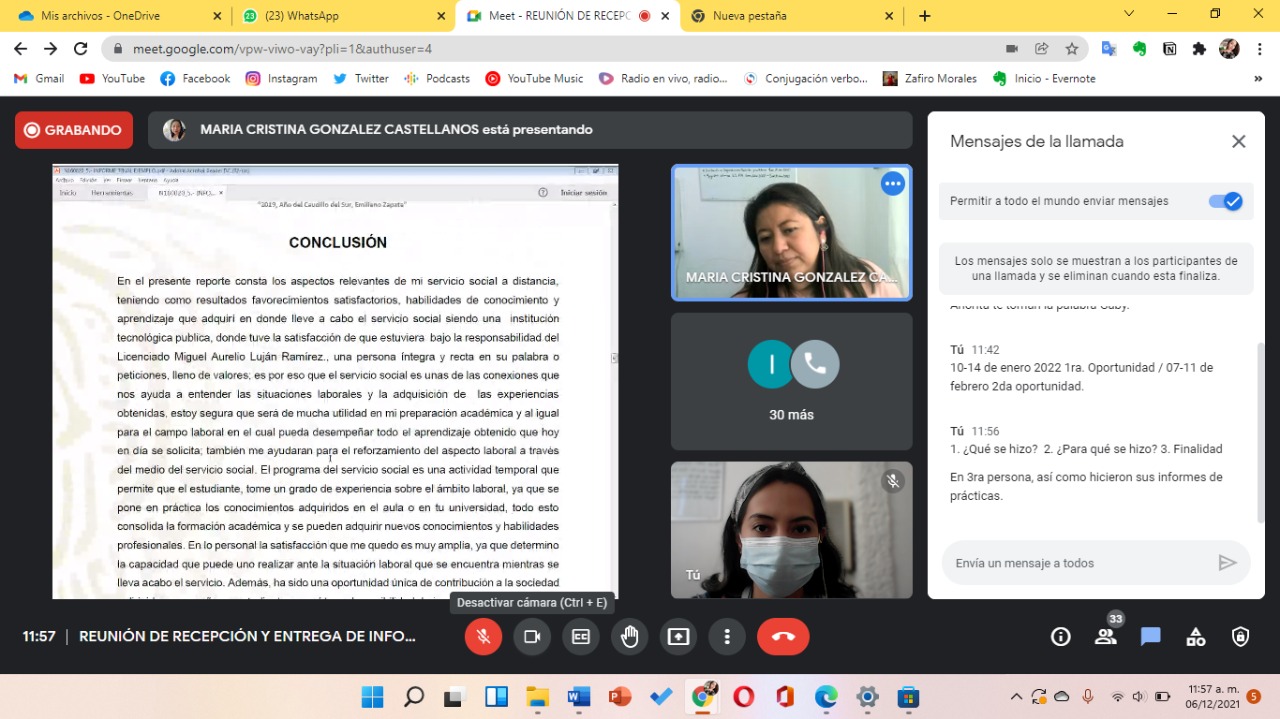Select your own 'Tú' video tile
Image resolution: width=1280 pixels, height=719 pixels.
pyautogui.click(x=791, y=530)
